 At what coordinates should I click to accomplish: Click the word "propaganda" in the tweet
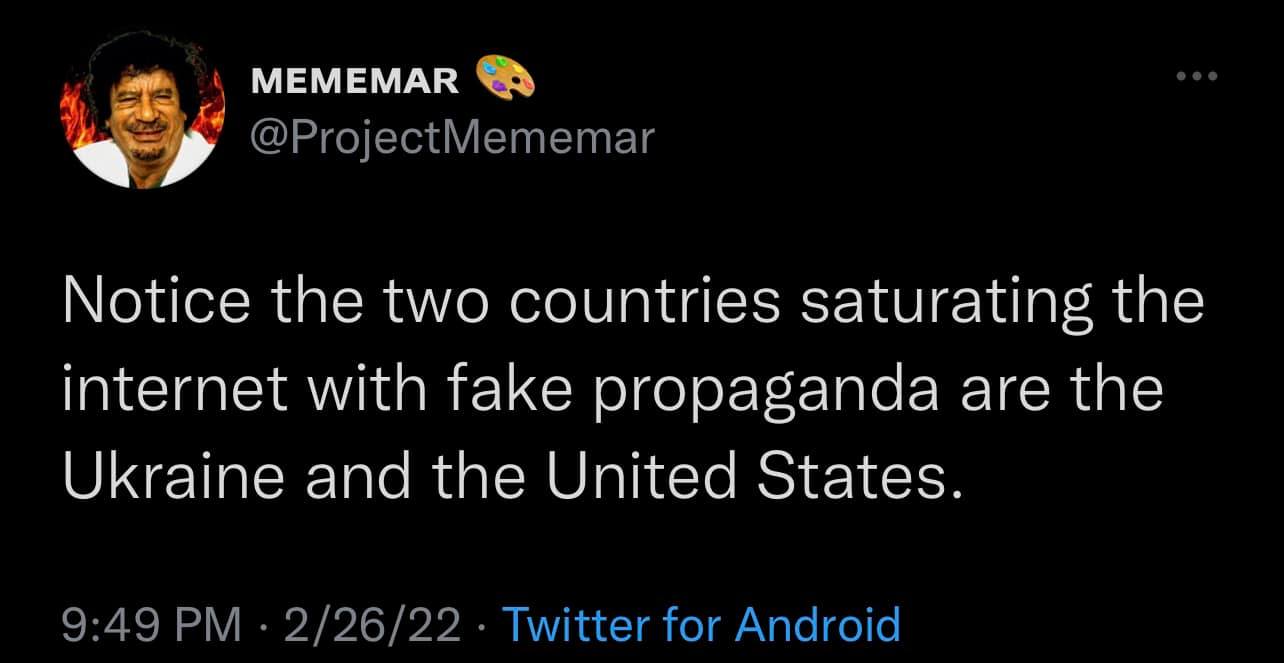[x=767, y=392]
